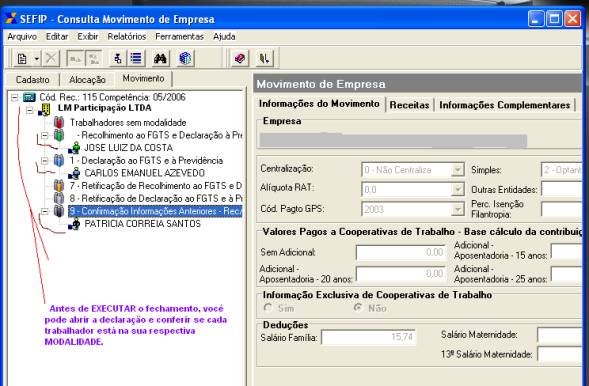
Task: Open the Relatórios menu
Action: click(127, 36)
